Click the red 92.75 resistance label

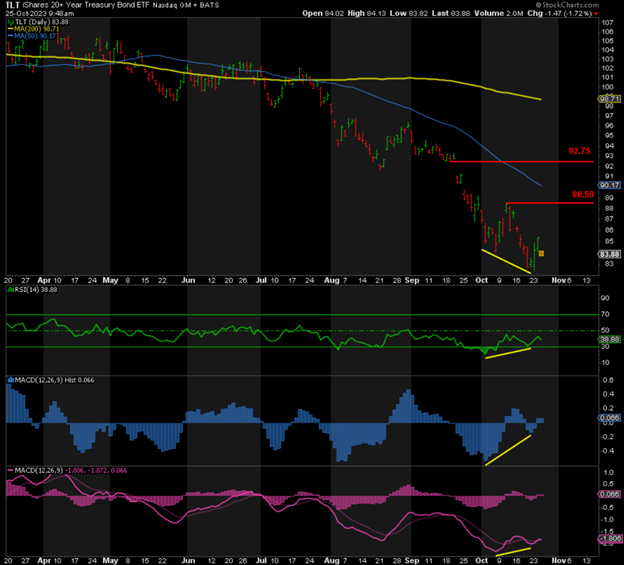[579, 151]
